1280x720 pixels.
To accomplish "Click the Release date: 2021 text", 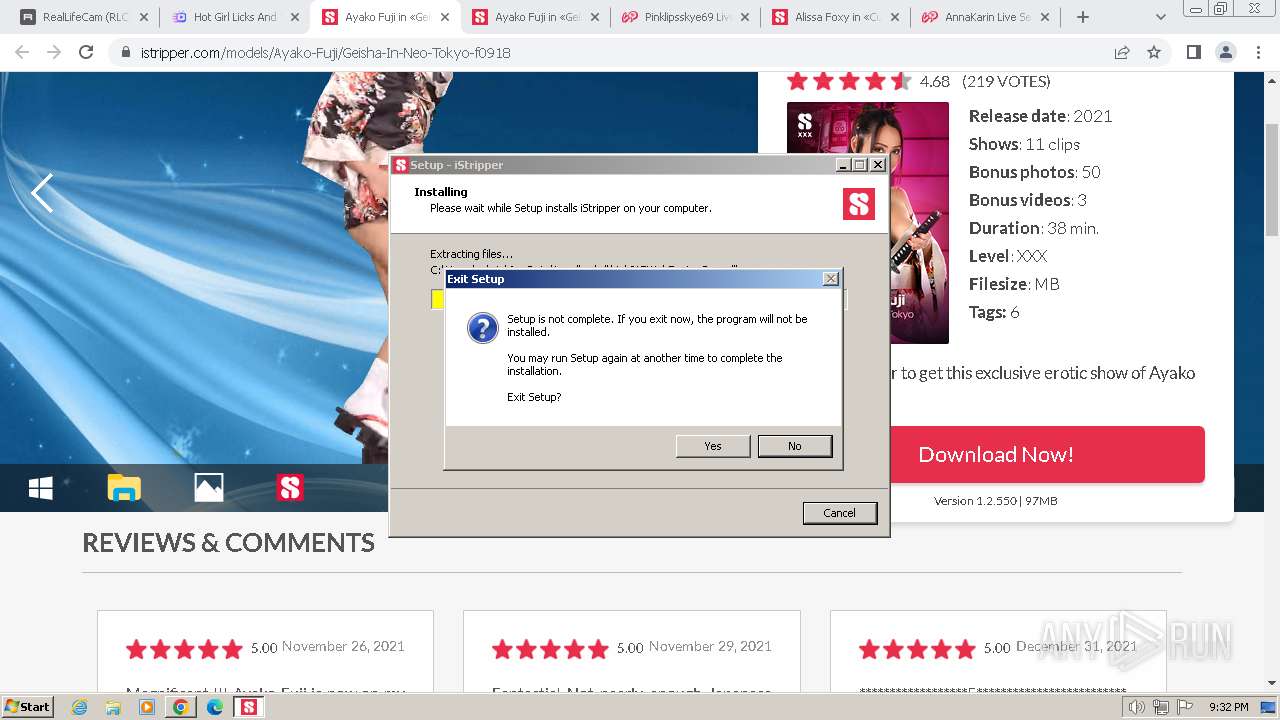I will pos(1040,116).
